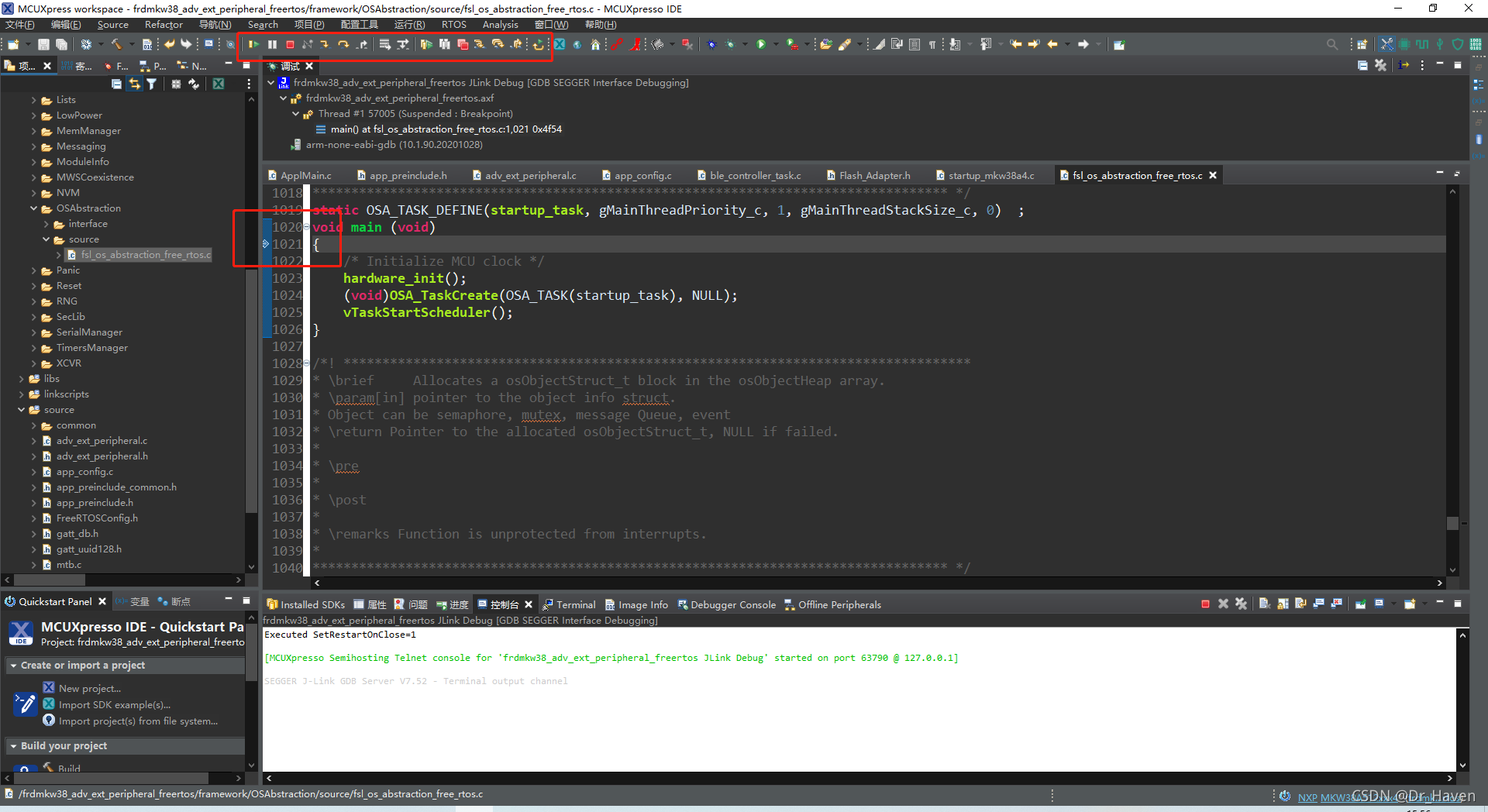Click 'Import project(s) from file system...' link
The width and height of the screenshot is (1488, 812).
pyautogui.click(x=138, y=721)
